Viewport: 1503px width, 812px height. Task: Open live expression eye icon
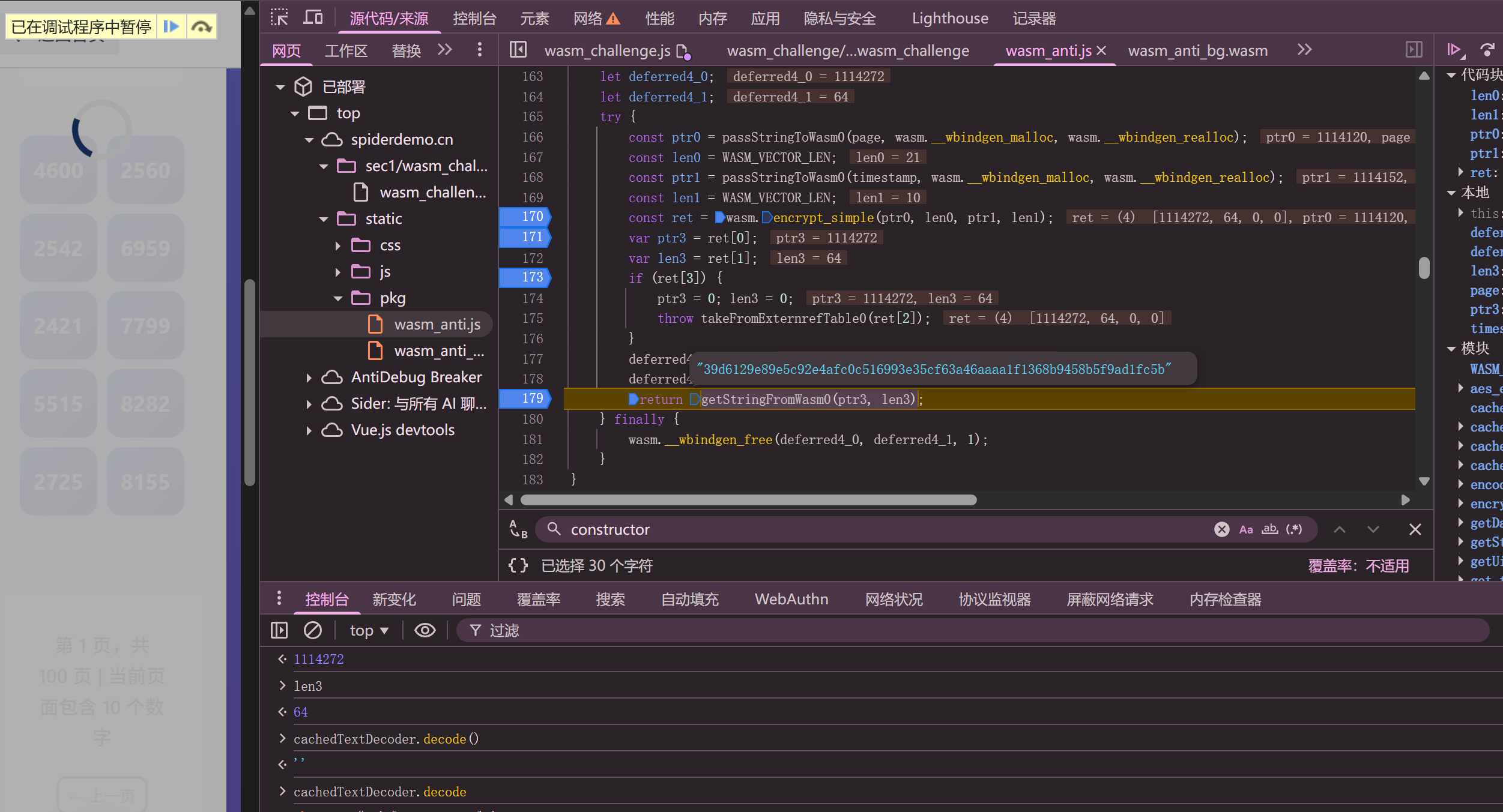coord(425,630)
